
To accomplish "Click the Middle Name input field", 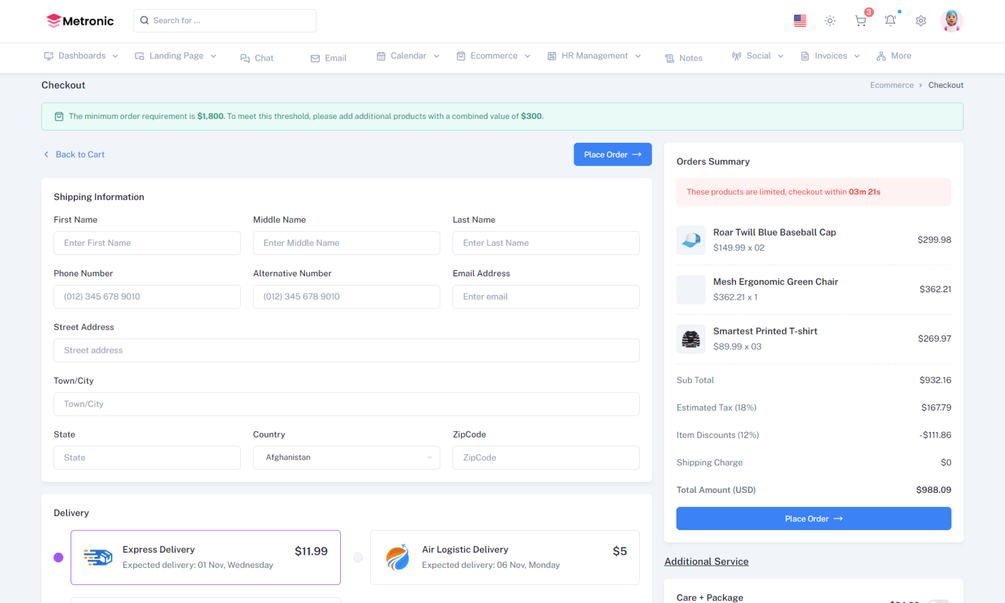I will pyautogui.click(x=346, y=243).
